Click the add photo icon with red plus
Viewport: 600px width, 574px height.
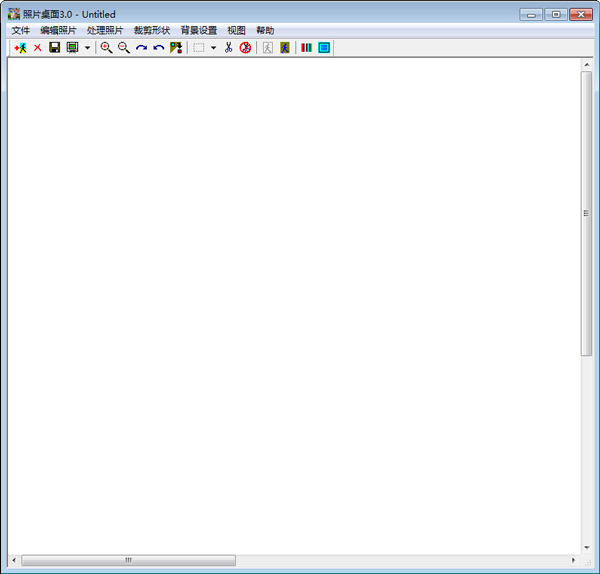tap(20, 48)
